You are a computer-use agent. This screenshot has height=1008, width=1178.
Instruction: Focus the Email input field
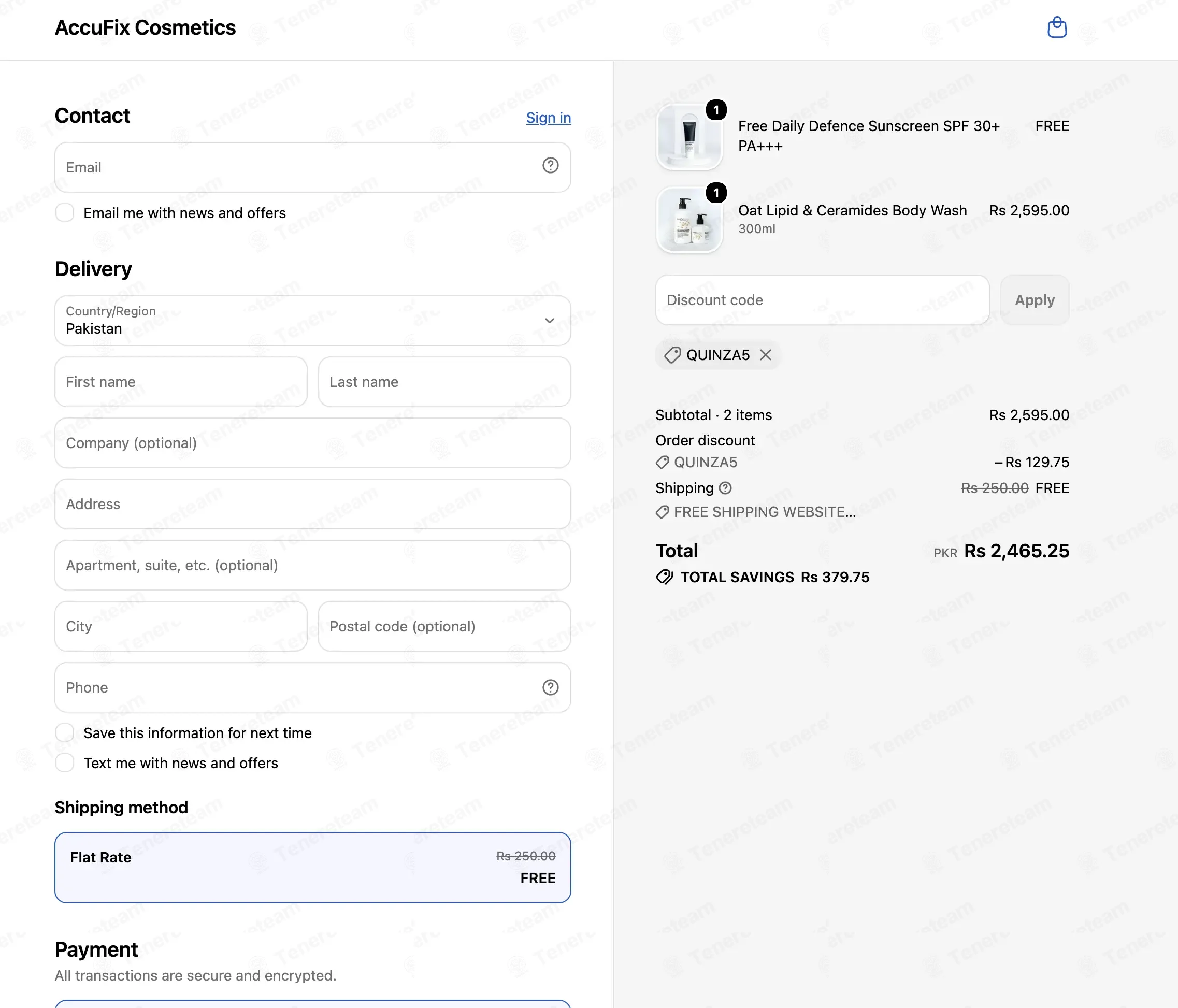313,167
